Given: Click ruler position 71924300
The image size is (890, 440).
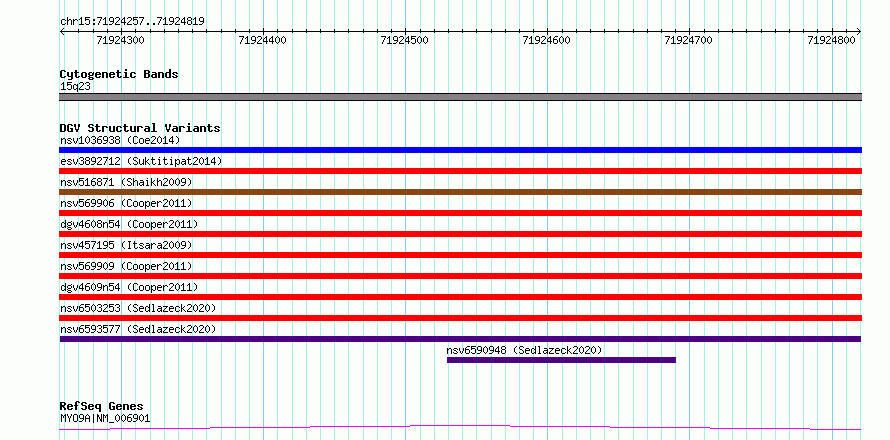Looking at the screenshot, I should click(121, 40).
